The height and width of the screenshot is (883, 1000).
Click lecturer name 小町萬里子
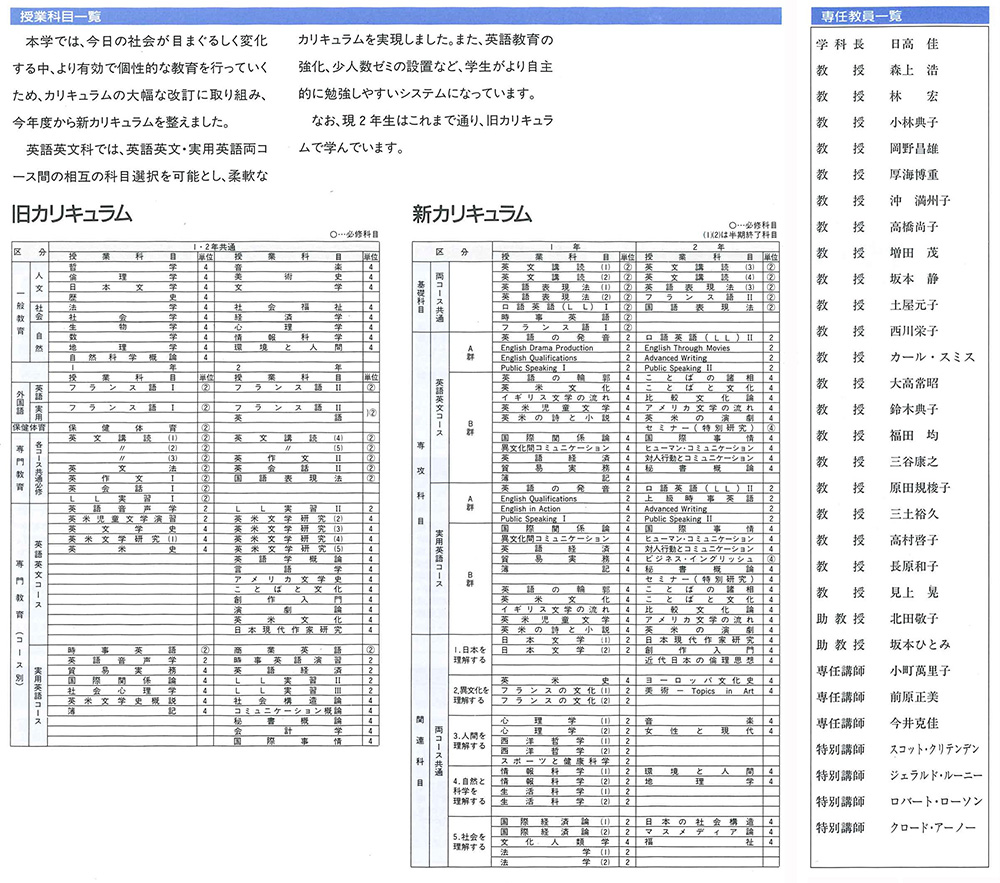click(x=920, y=671)
